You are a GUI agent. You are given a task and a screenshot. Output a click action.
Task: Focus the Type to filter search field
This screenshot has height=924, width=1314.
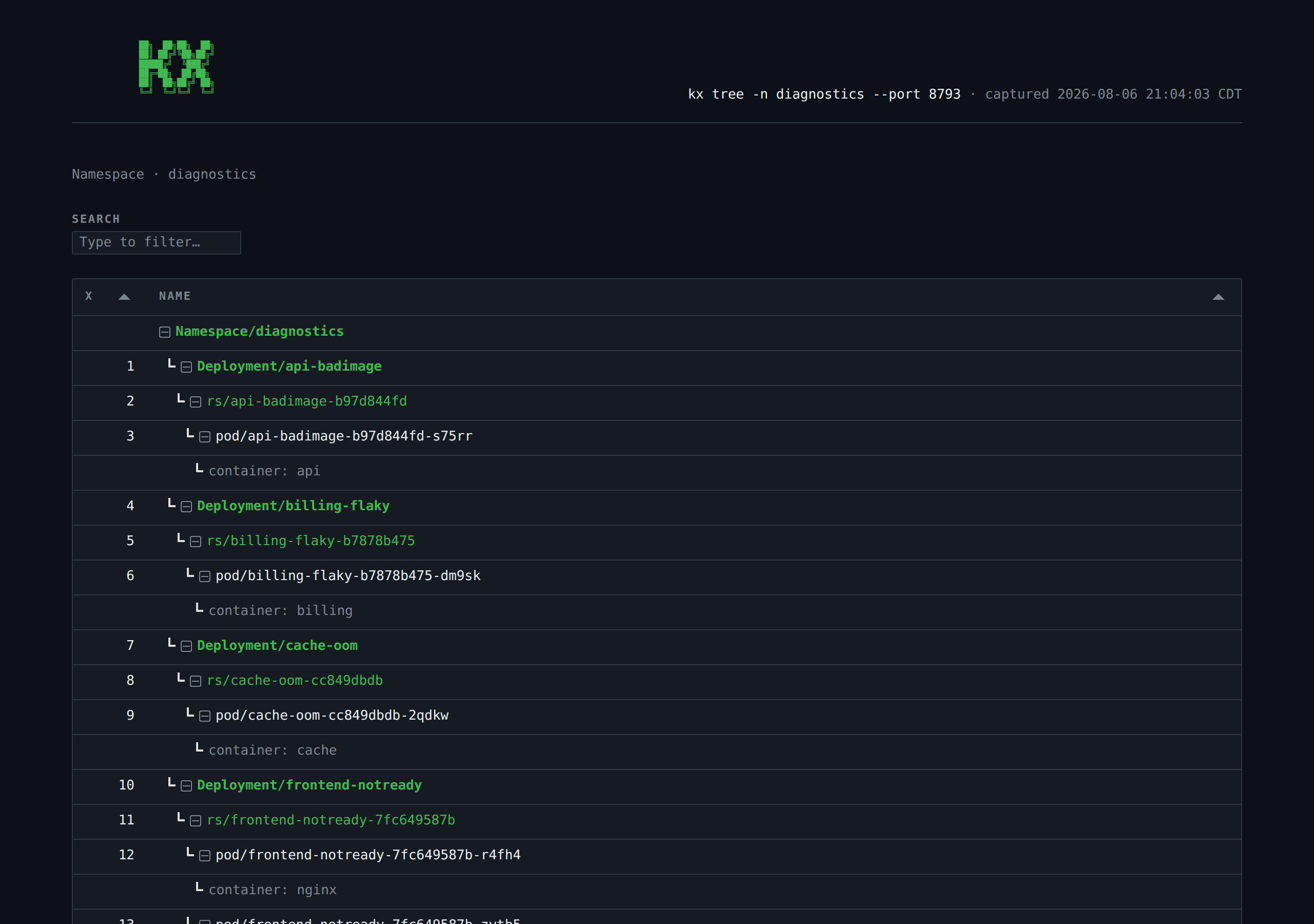coord(156,242)
